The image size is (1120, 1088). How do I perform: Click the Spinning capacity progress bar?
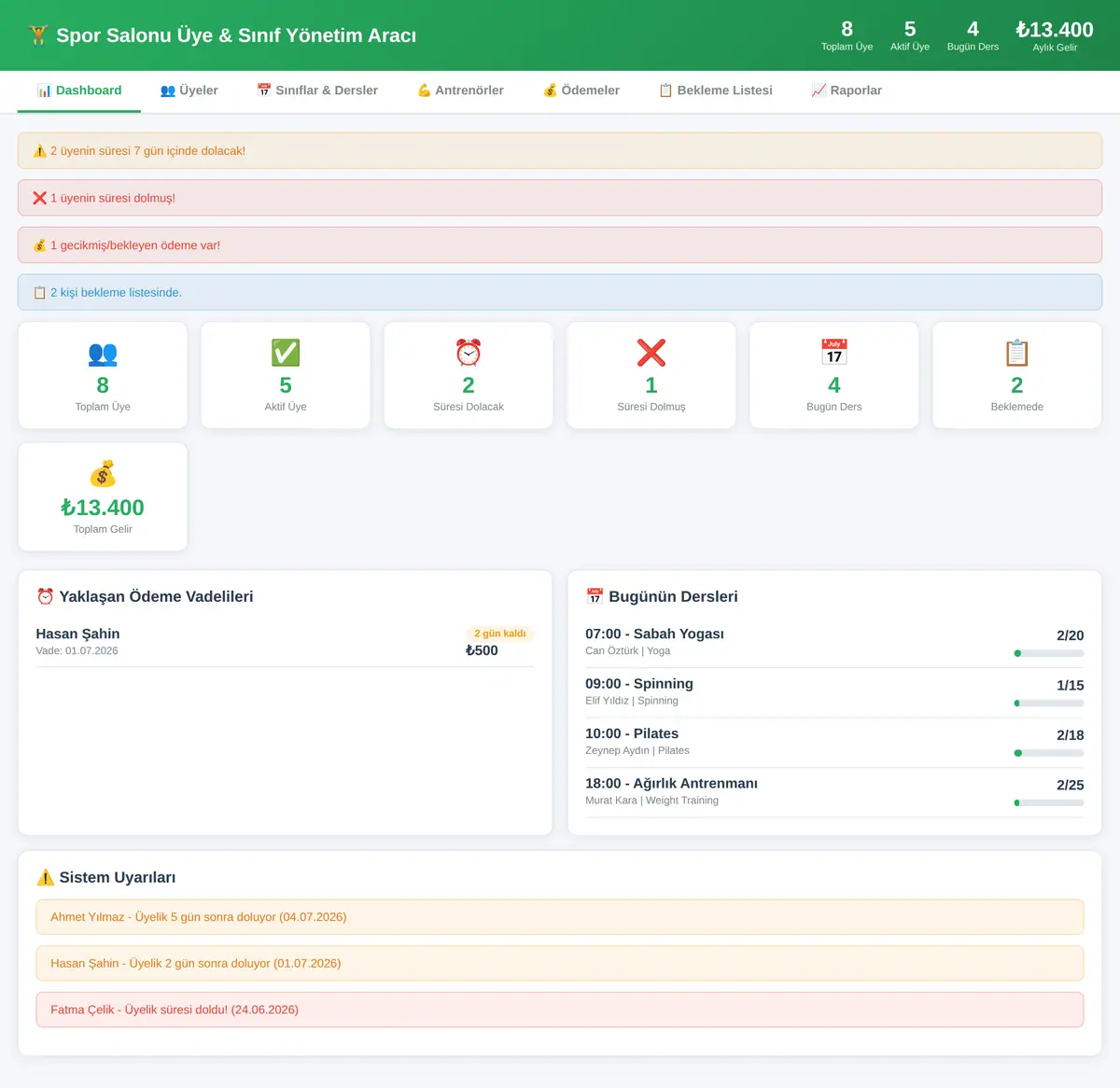point(1049,704)
